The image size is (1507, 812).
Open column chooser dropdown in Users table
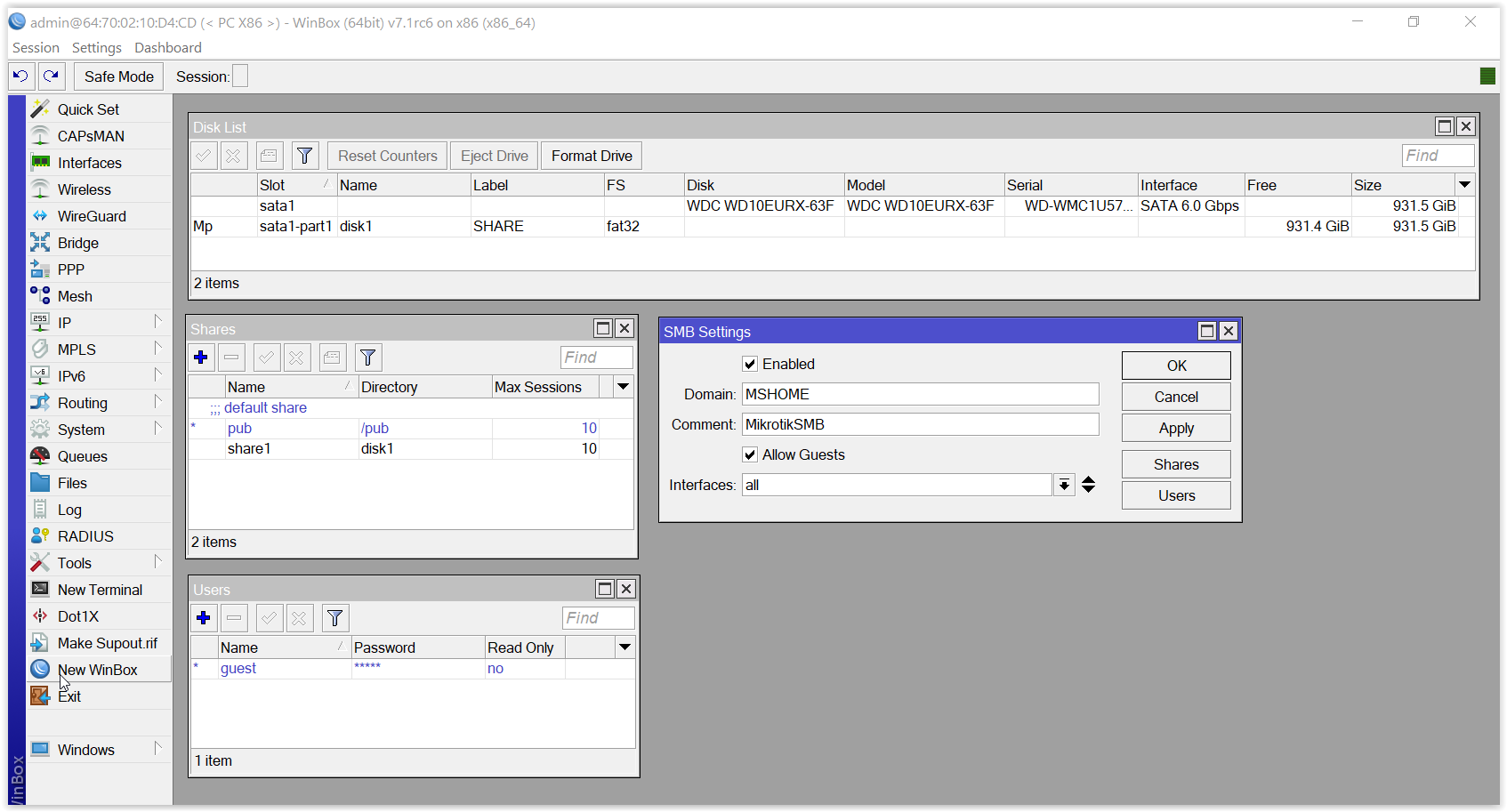(625, 647)
